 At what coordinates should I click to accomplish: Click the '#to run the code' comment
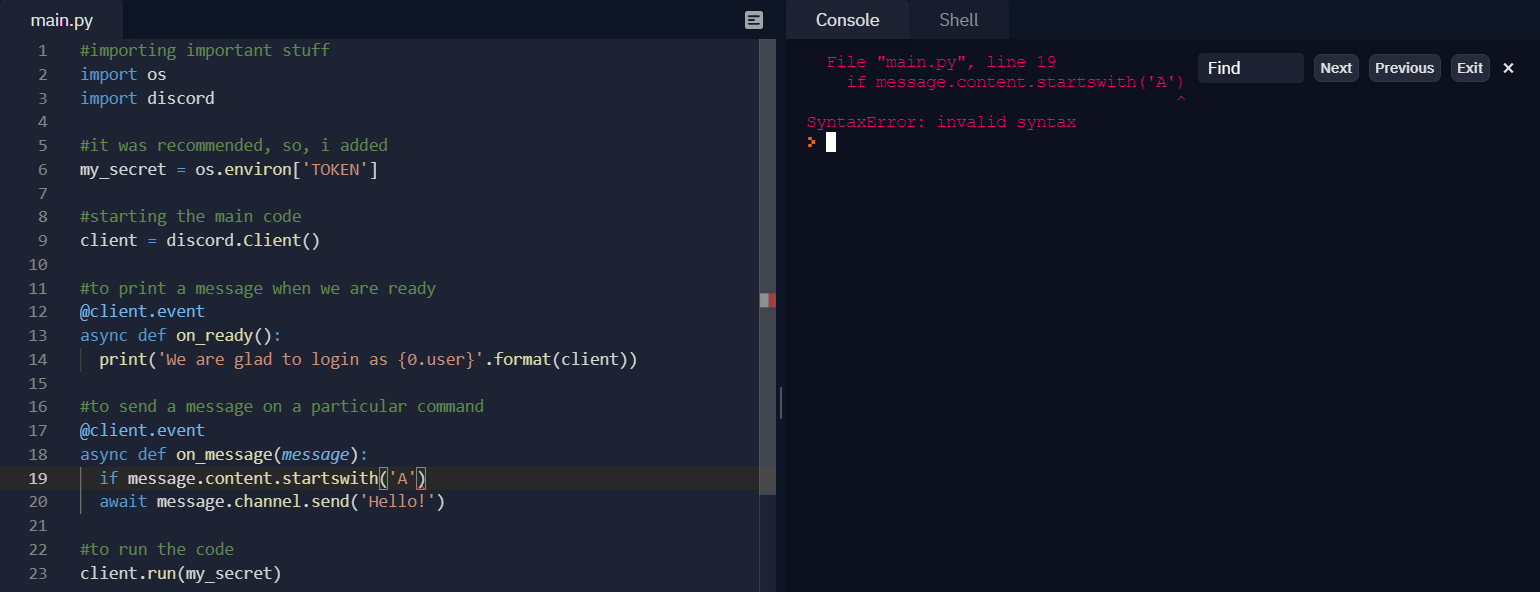(157, 549)
